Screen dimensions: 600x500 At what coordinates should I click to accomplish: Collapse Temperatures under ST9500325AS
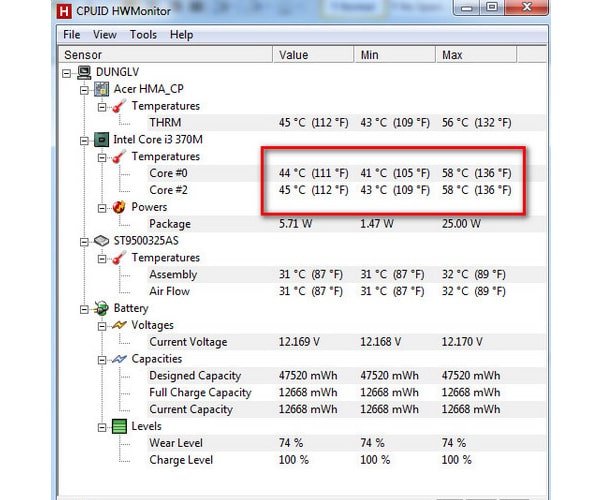(102, 259)
